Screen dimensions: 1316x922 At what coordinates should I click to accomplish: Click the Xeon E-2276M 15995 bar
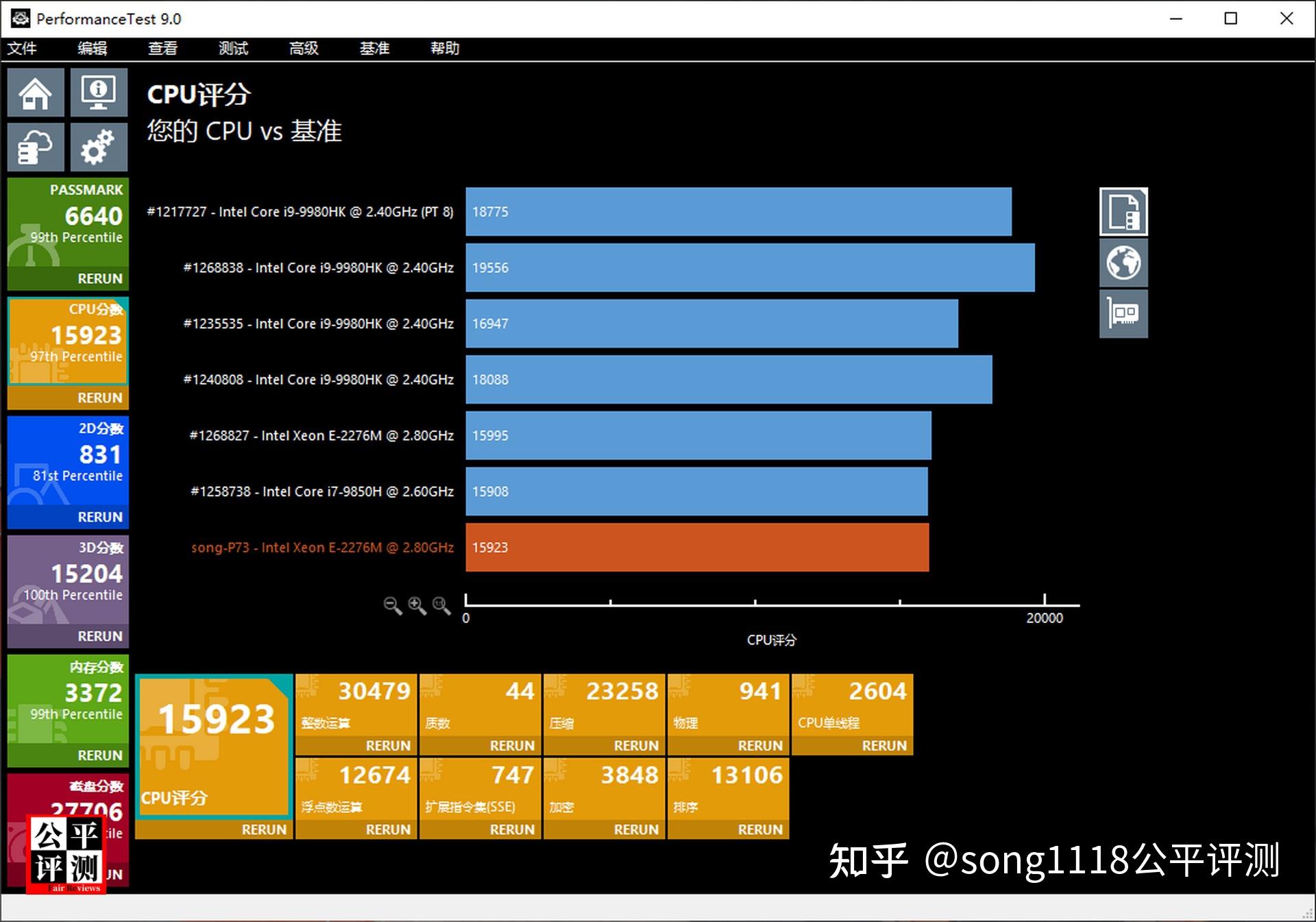[x=698, y=435]
